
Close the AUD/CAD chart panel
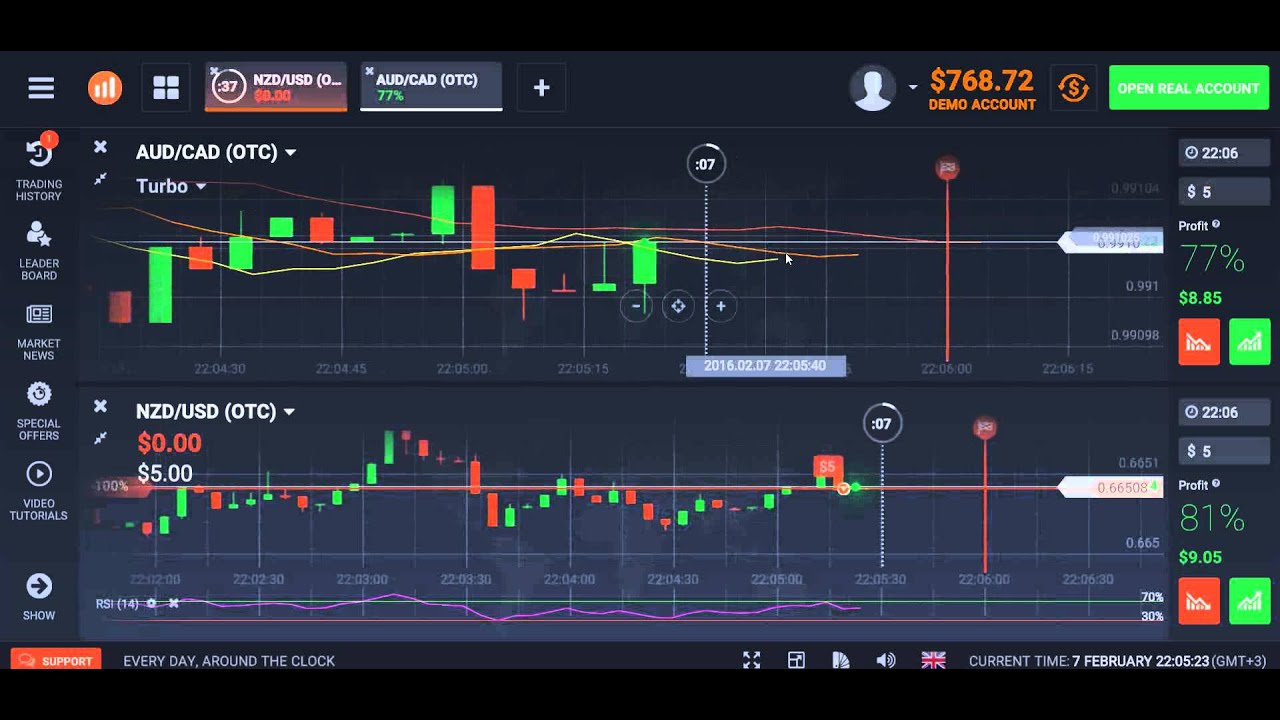[100, 147]
